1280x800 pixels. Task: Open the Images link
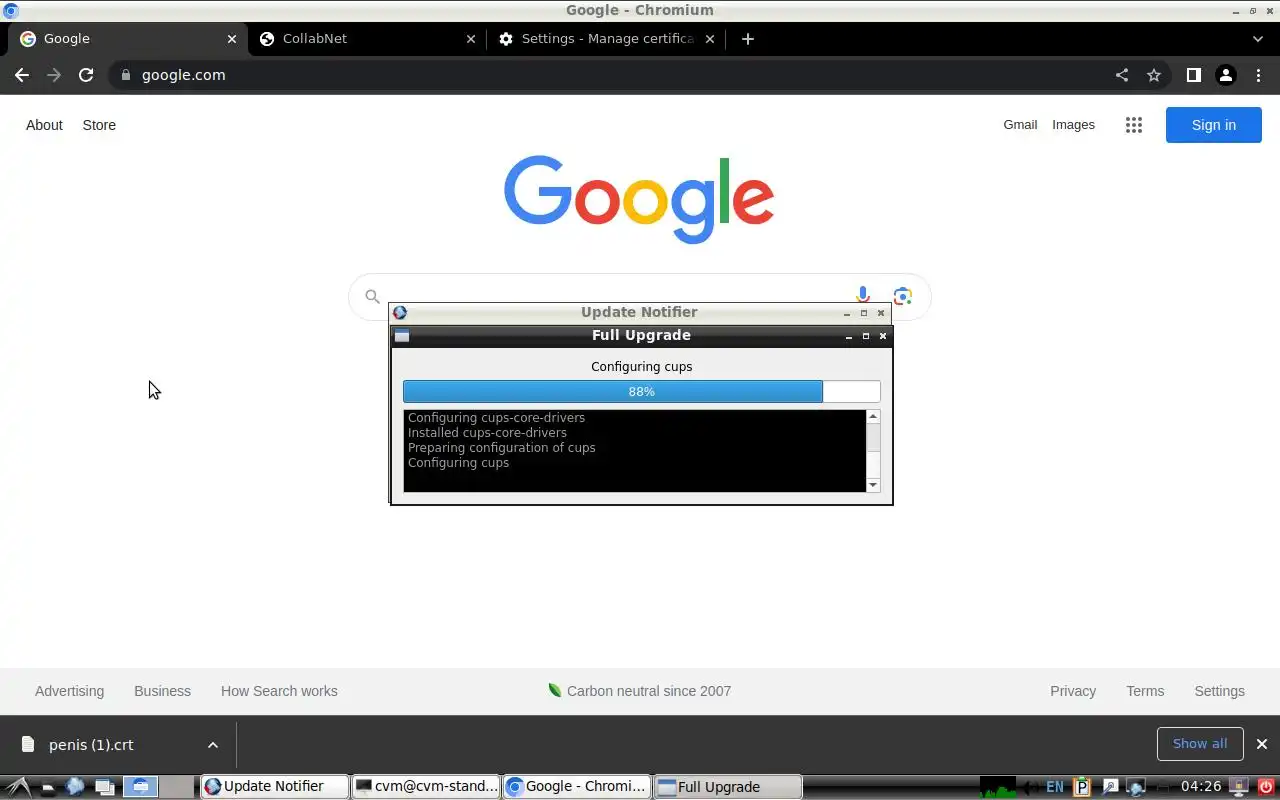click(1073, 125)
